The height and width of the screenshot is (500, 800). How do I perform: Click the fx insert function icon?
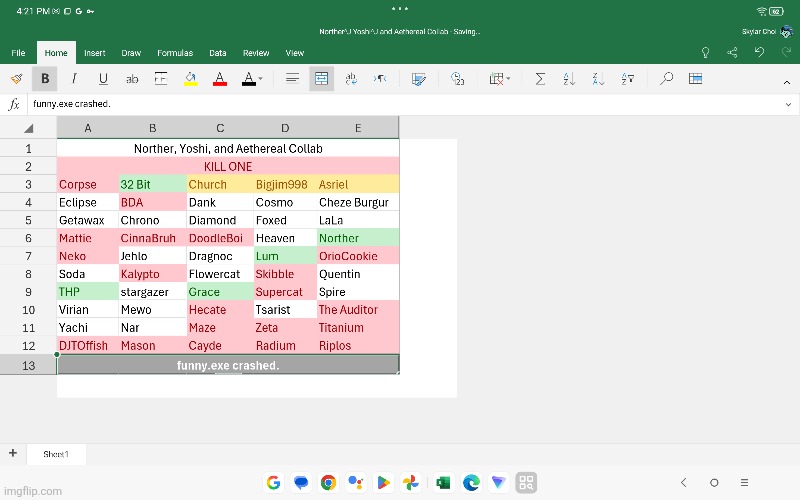pyautogui.click(x=14, y=104)
